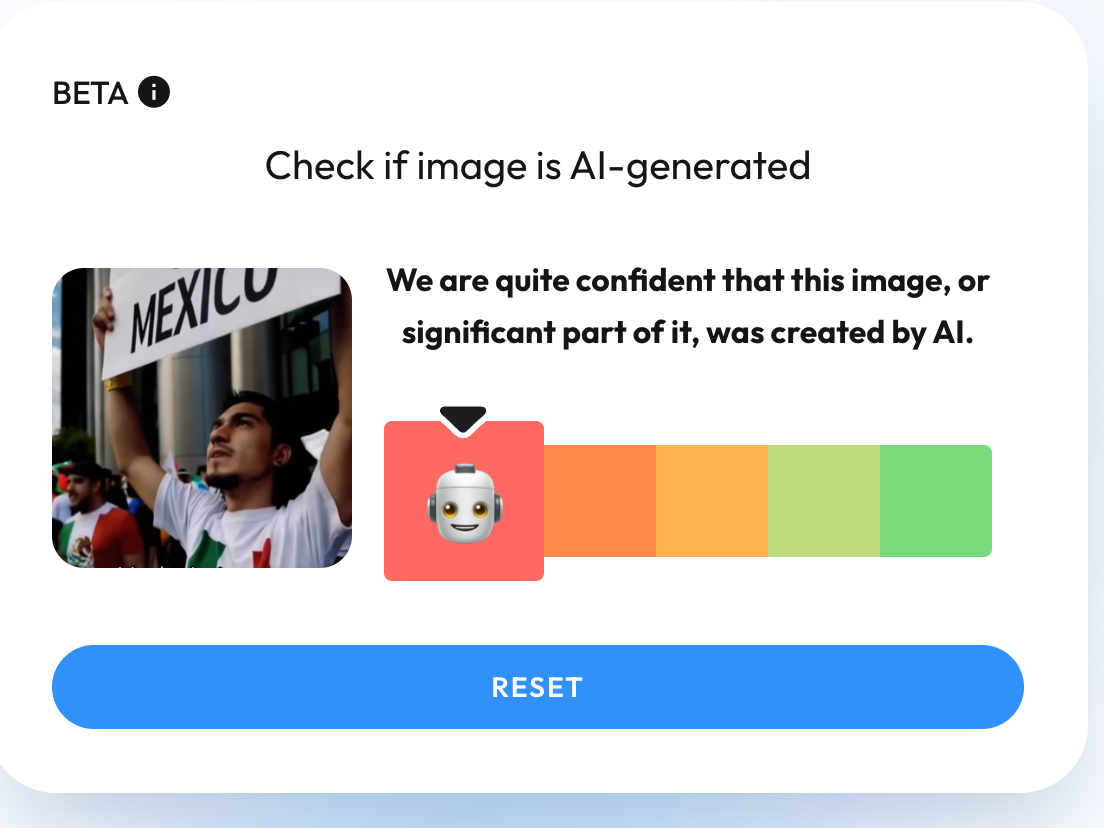
Task: Click 'created by AI.' in result message
Action: (872, 333)
